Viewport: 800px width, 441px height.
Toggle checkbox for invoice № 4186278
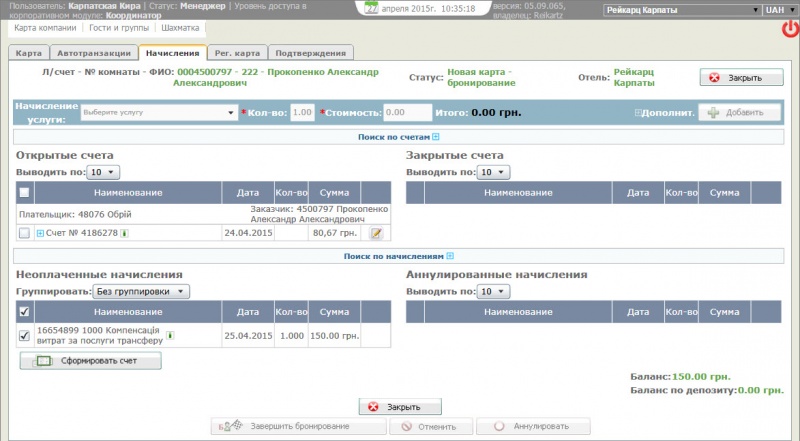click(x=24, y=233)
